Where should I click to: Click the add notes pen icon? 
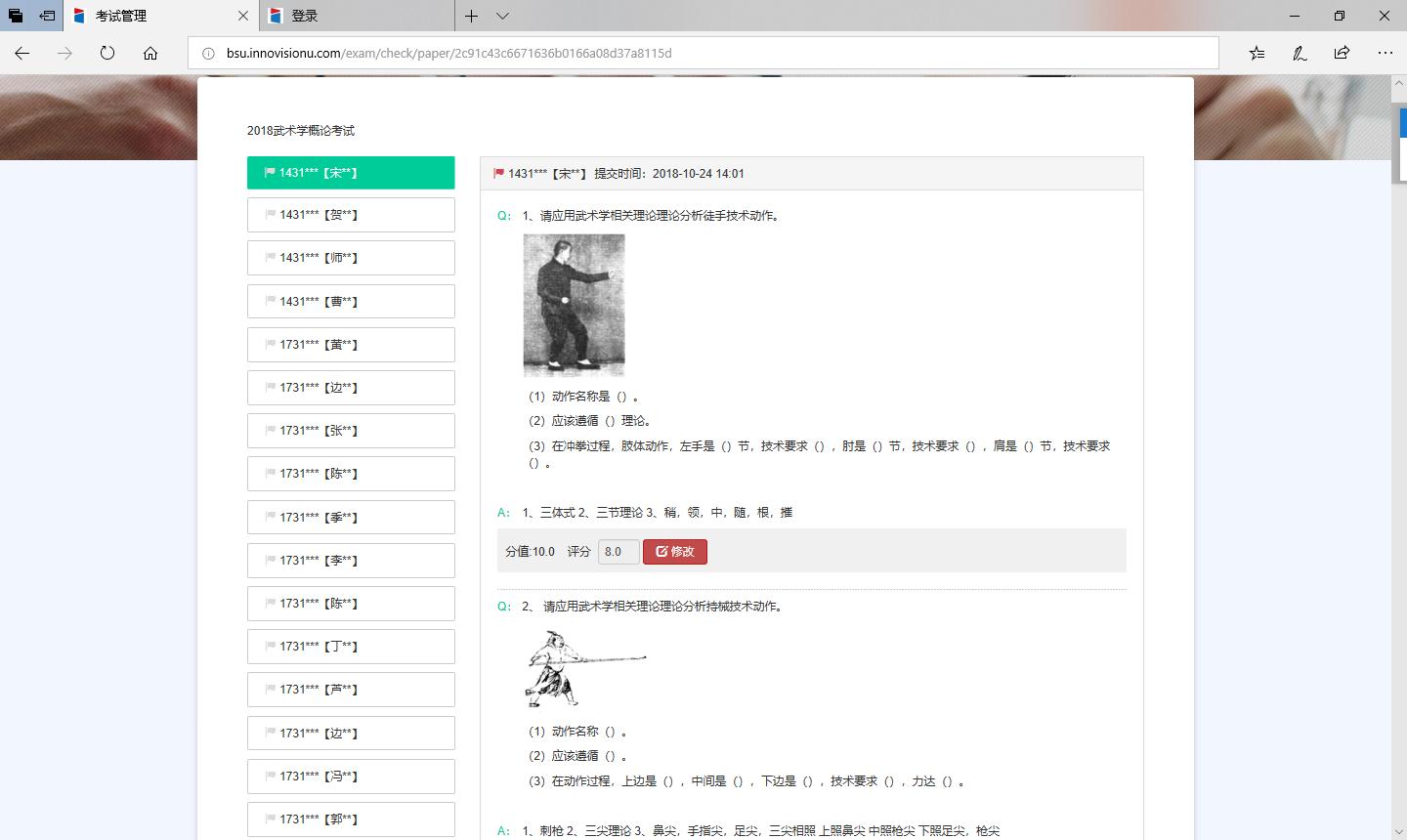[1300, 53]
